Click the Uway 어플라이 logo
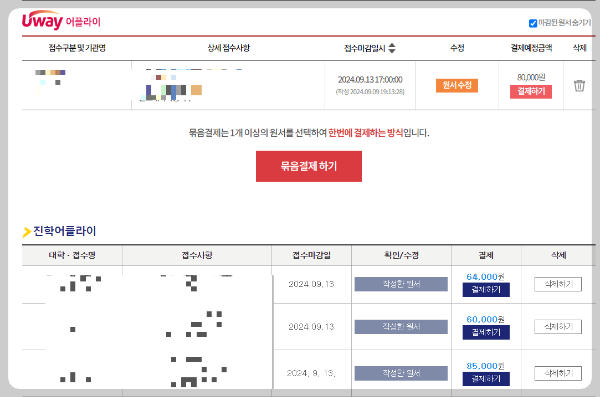The height and width of the screenshot is (397, 600). tap(61, 20)
